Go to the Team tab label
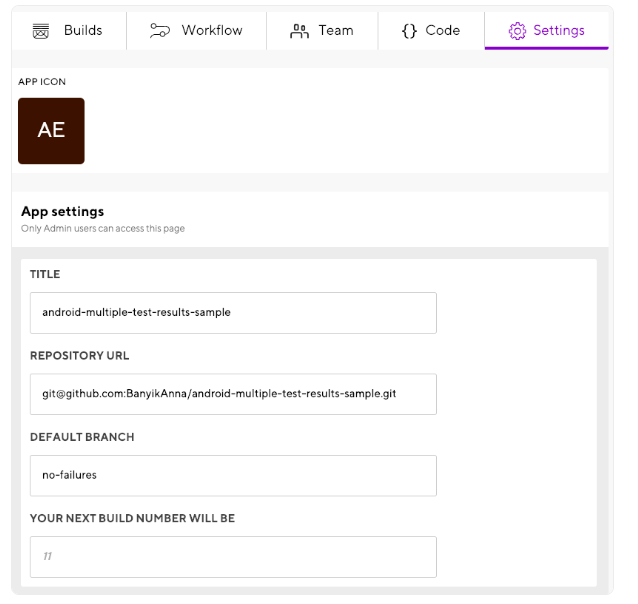This screenshot has height=604, width=638. [x=336, y=31]
